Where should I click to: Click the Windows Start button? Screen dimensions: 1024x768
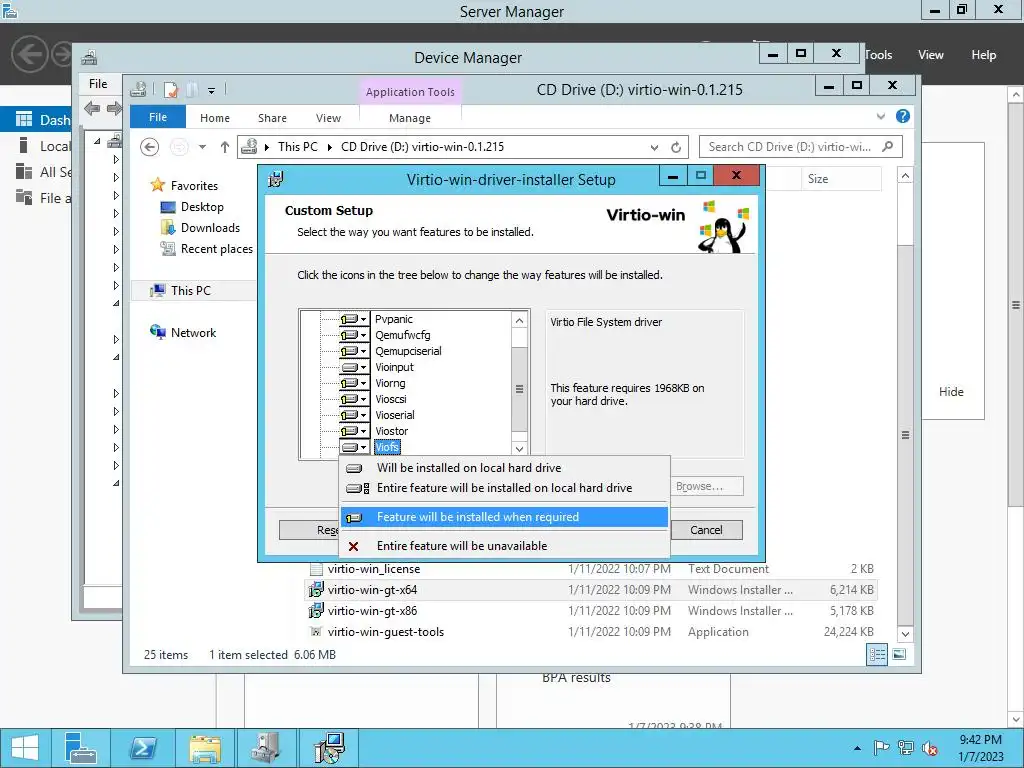click(25, 748)
